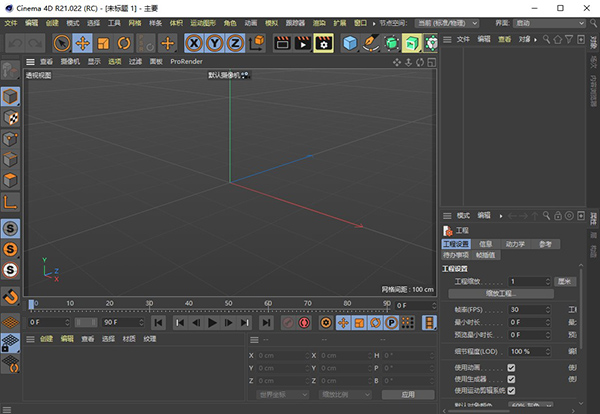Click the 应用 apply button
Screen dimensions: 600x414
[408, 394]
